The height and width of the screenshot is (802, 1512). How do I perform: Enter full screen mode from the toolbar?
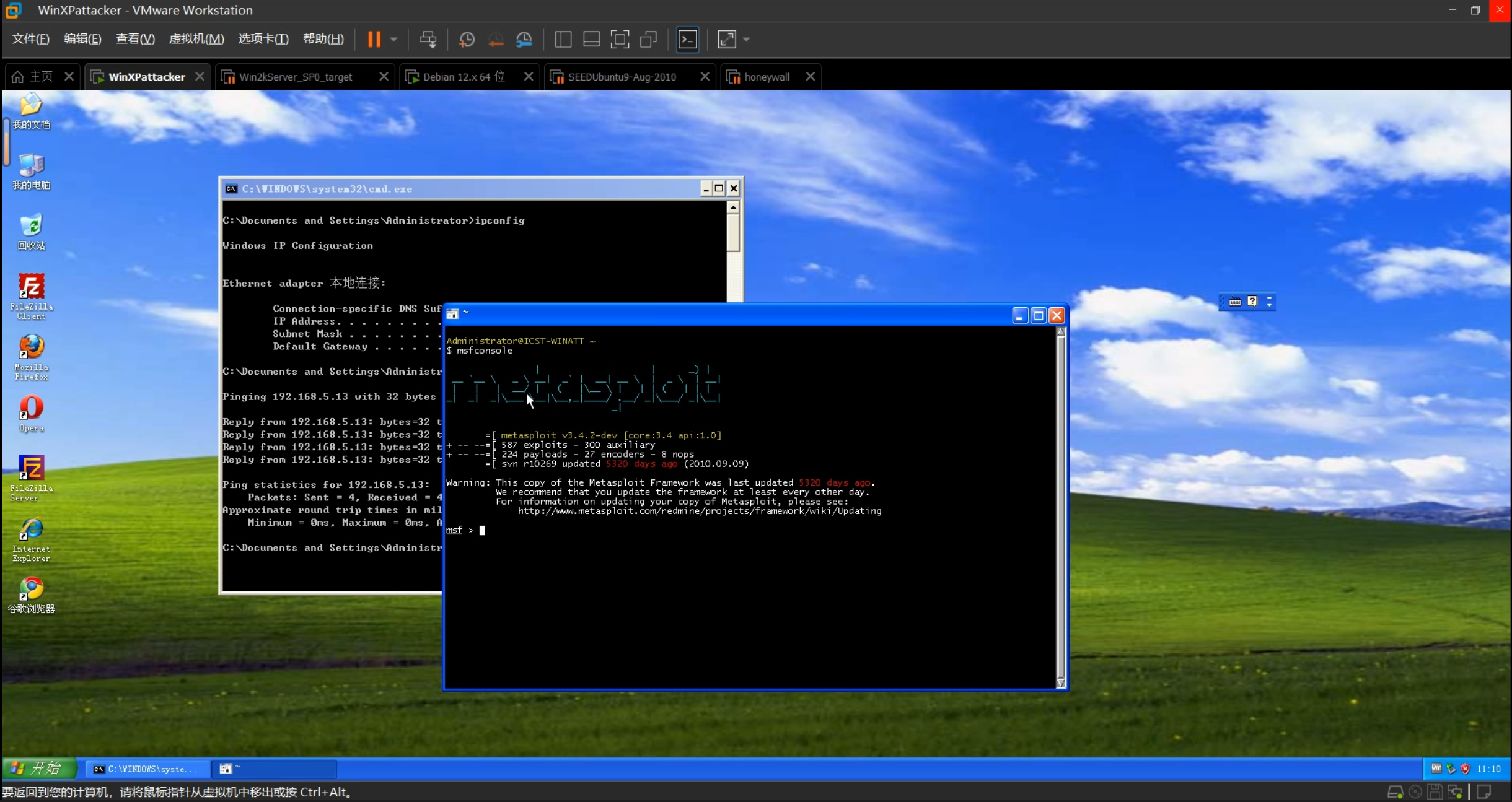click(620, 40)
